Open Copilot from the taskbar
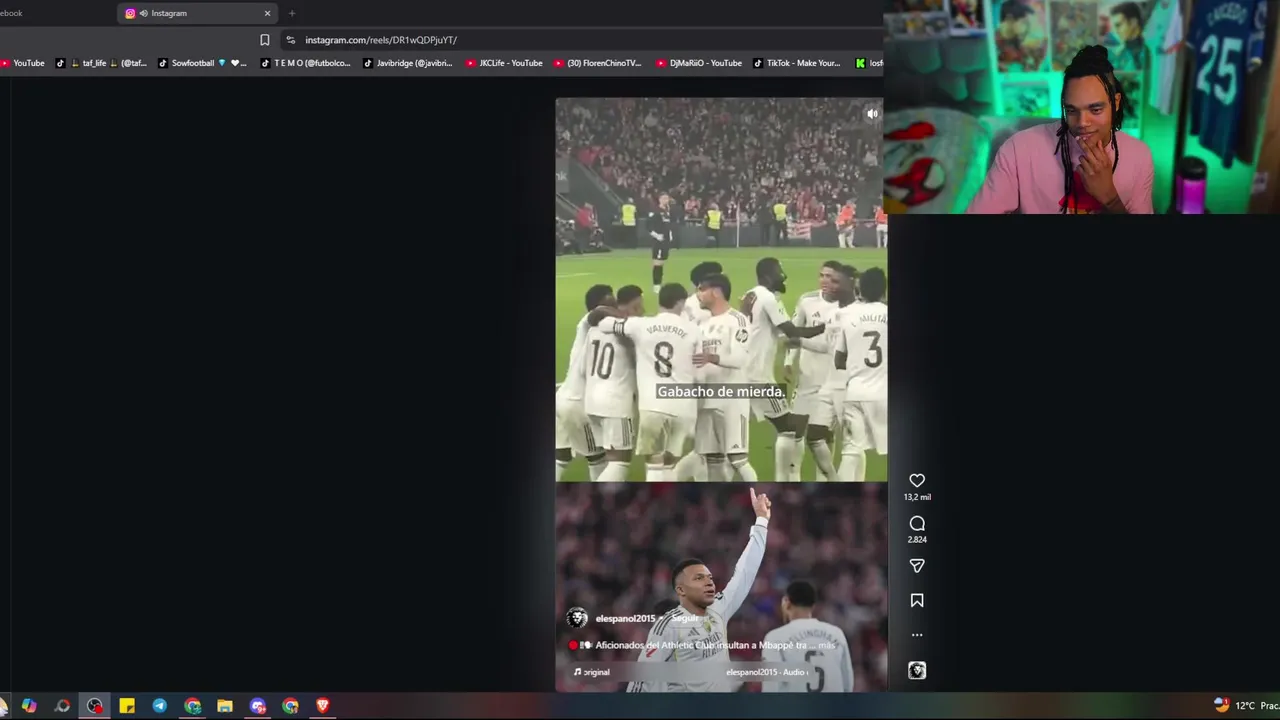 pyautogui.click(x=29, y=706)
